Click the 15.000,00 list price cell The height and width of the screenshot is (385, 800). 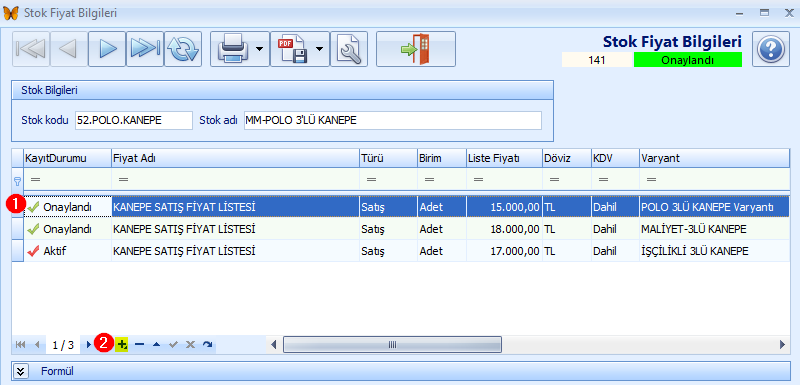pos(504,207)
